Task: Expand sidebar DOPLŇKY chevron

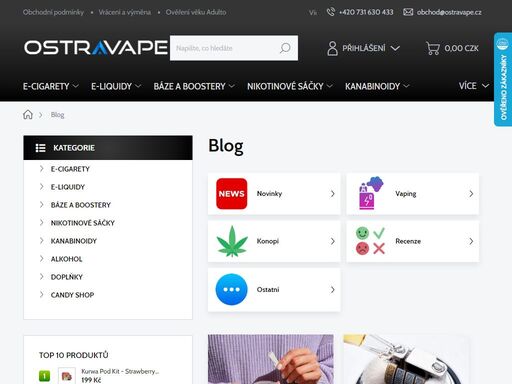Action: 42,277
